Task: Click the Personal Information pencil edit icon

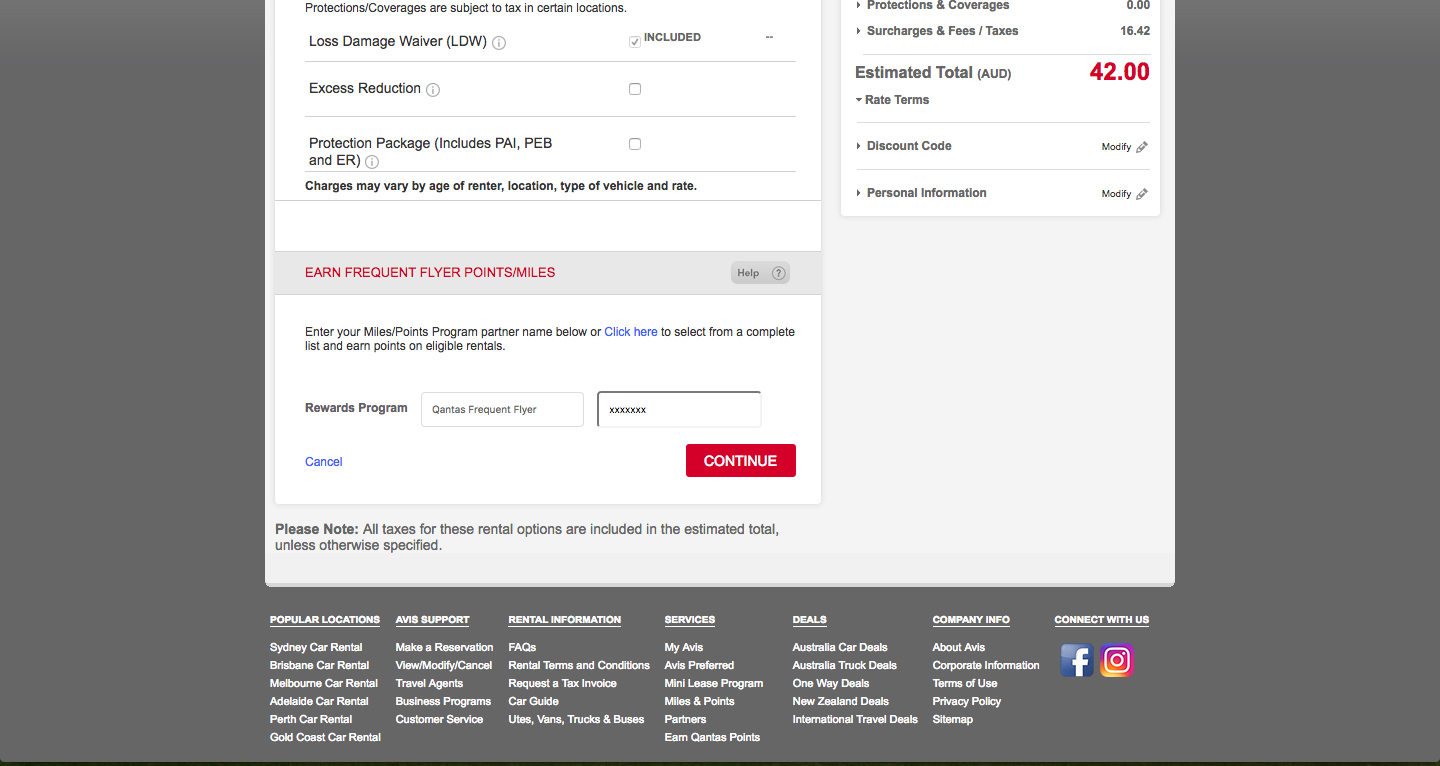Action: tap(1142, 194)
